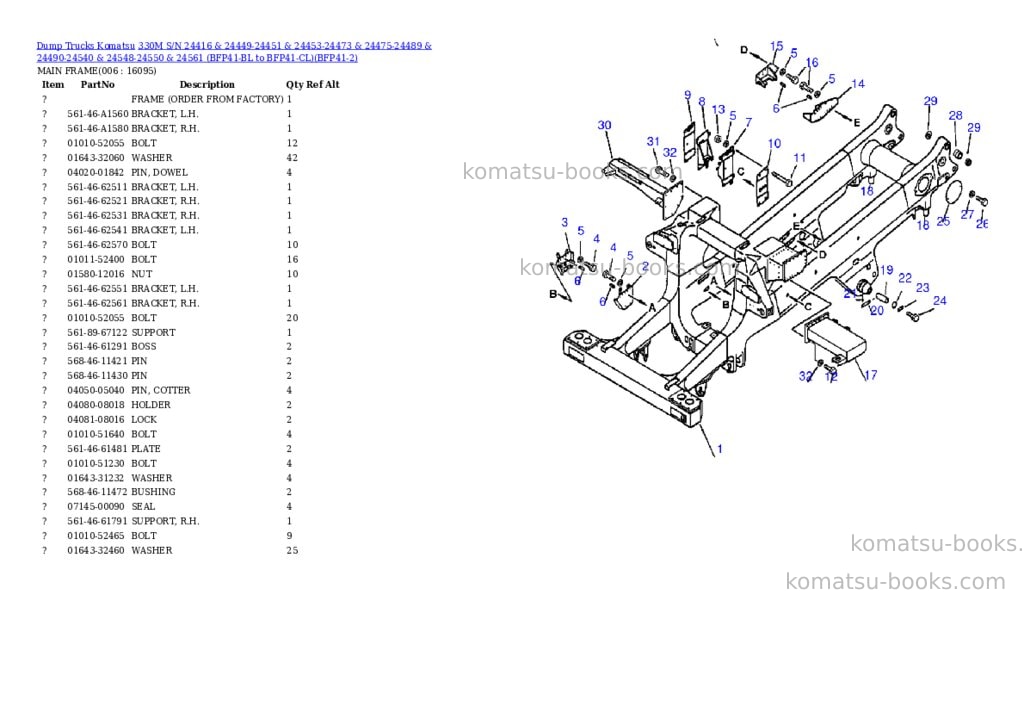
Task: Click callout number 19 in the diagram
Action: [x=886, y=270]
